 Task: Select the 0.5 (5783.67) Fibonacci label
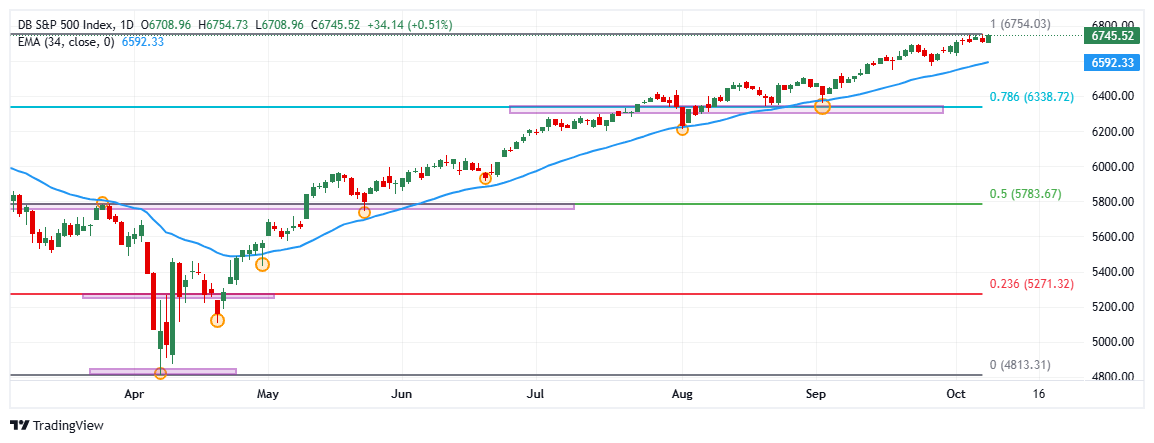coord(1026,194)
